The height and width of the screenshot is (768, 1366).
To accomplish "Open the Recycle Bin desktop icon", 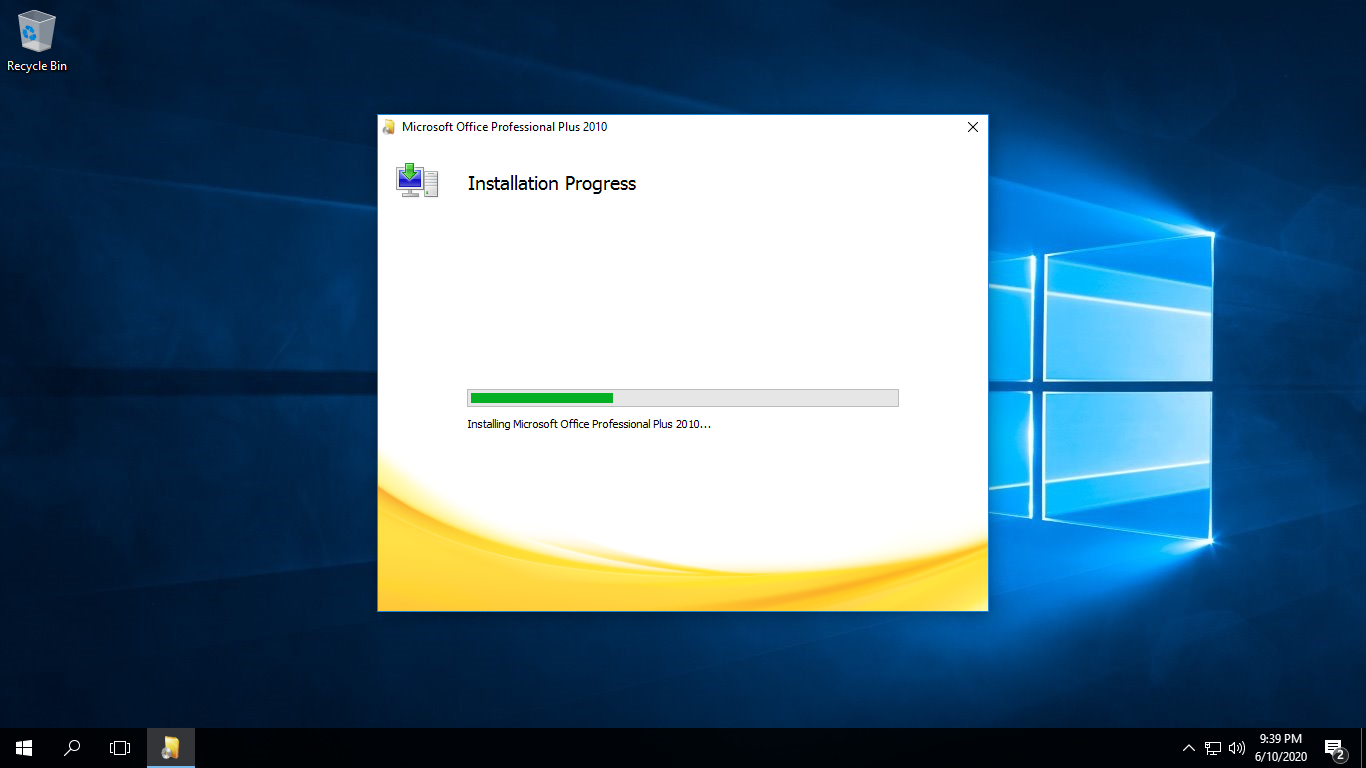I will tap(37, 40).
